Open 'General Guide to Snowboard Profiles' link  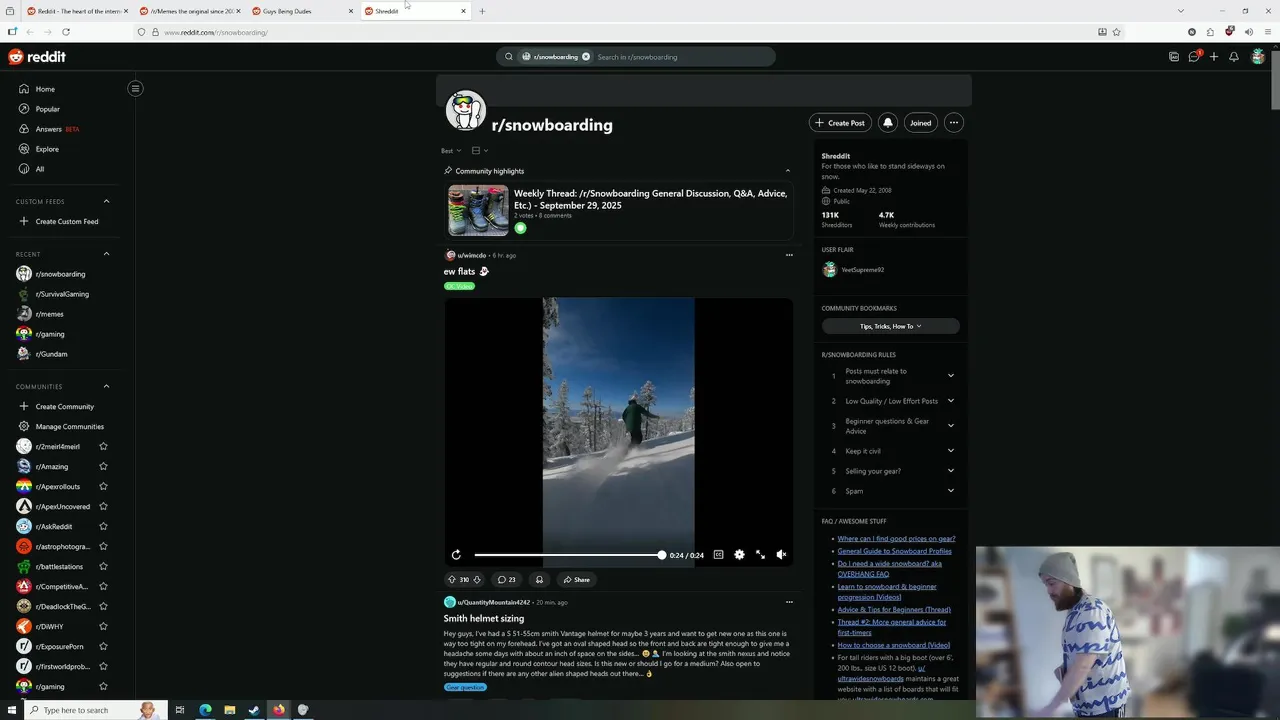tap(894, 551)
